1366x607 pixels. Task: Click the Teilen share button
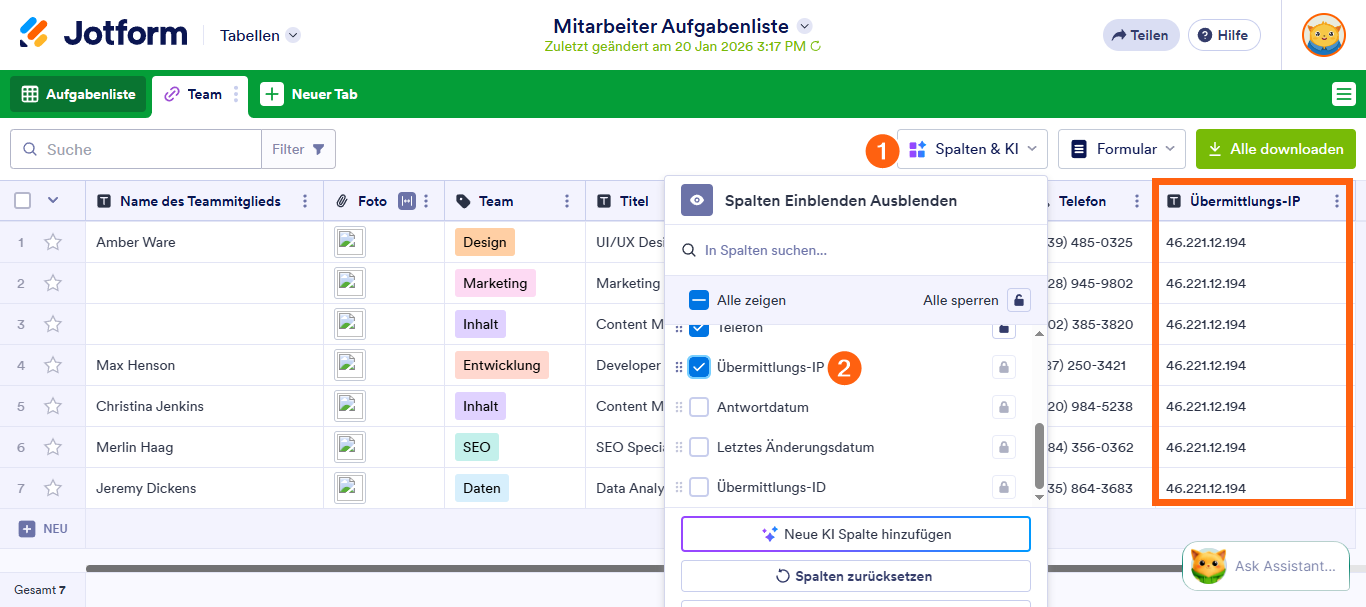(1141, 35)
